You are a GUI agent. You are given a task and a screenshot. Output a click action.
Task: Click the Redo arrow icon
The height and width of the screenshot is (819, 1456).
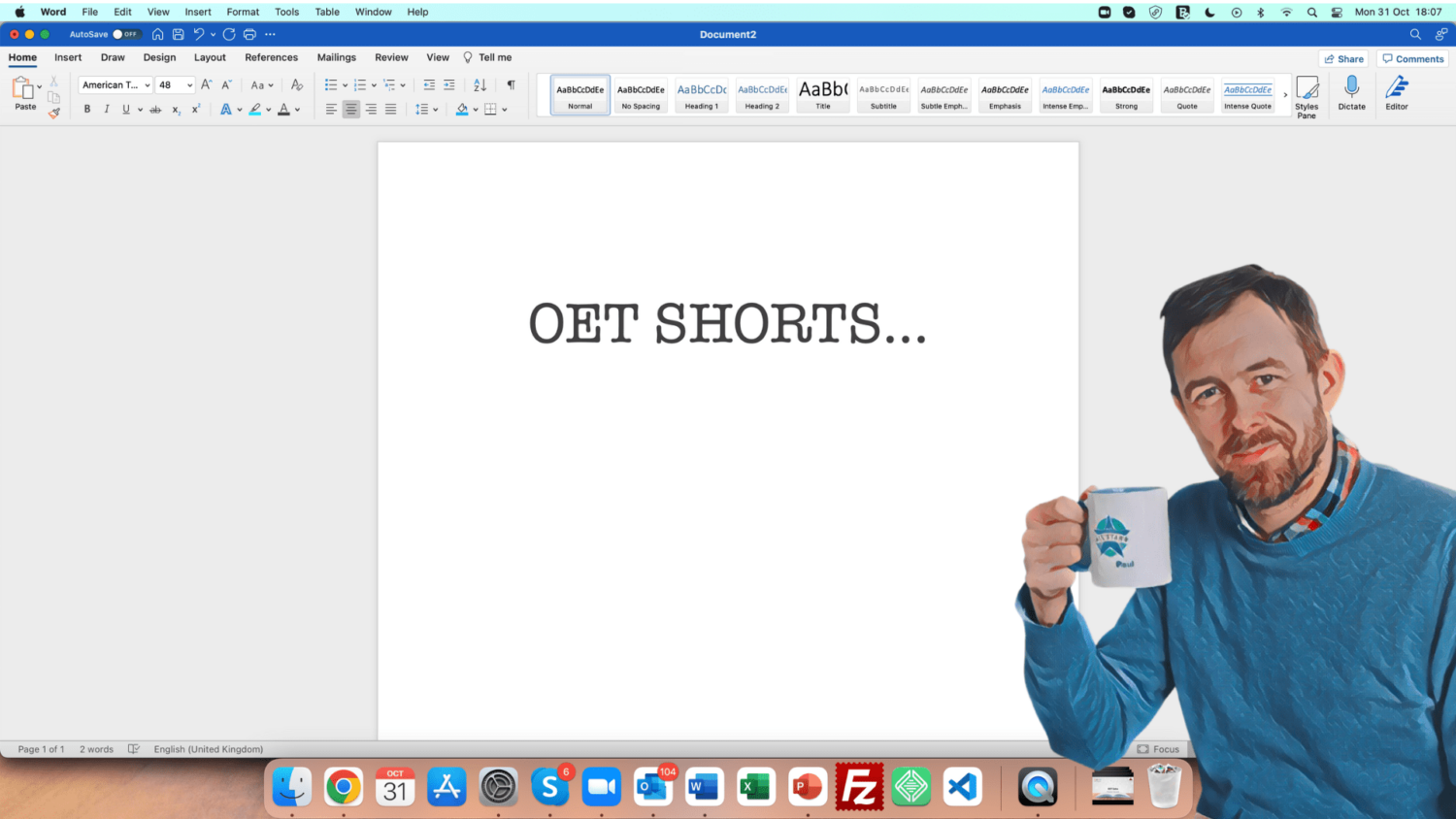pos(229,34)
